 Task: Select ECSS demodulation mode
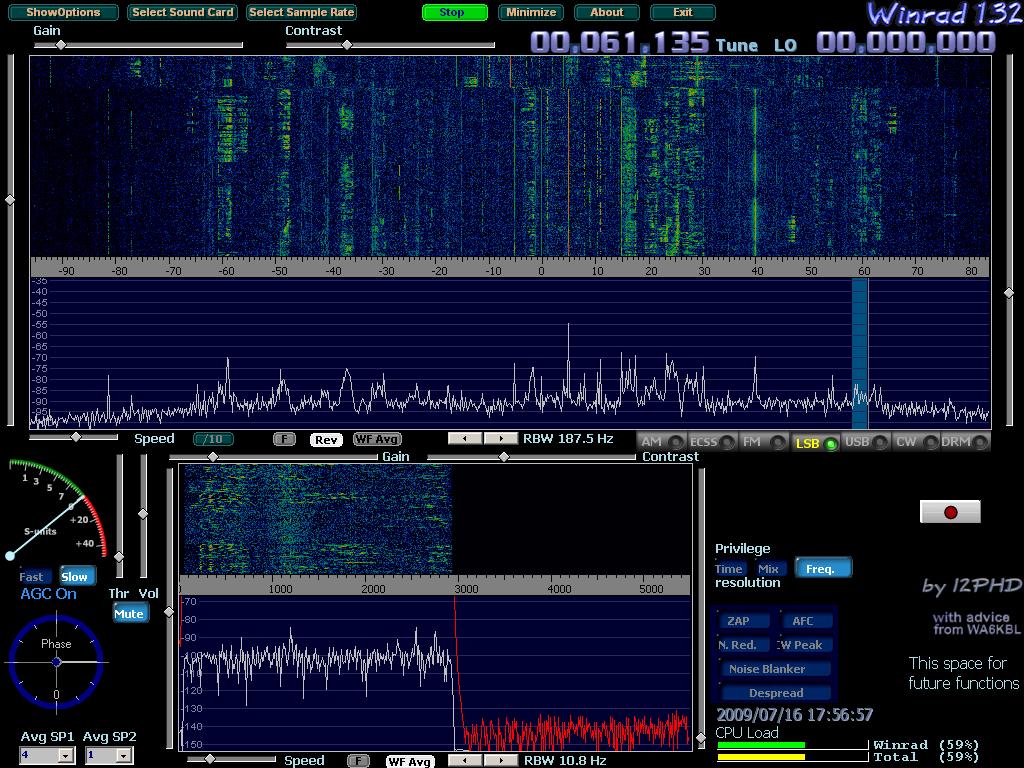pos(712,442)
